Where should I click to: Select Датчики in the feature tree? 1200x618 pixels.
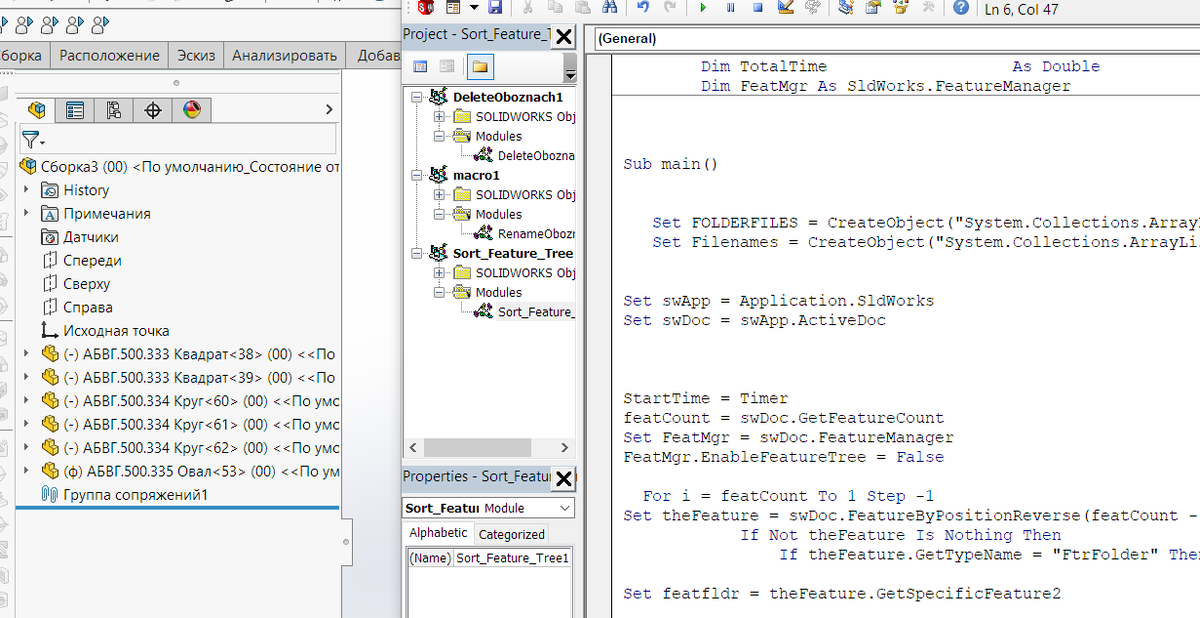[80, 237]
